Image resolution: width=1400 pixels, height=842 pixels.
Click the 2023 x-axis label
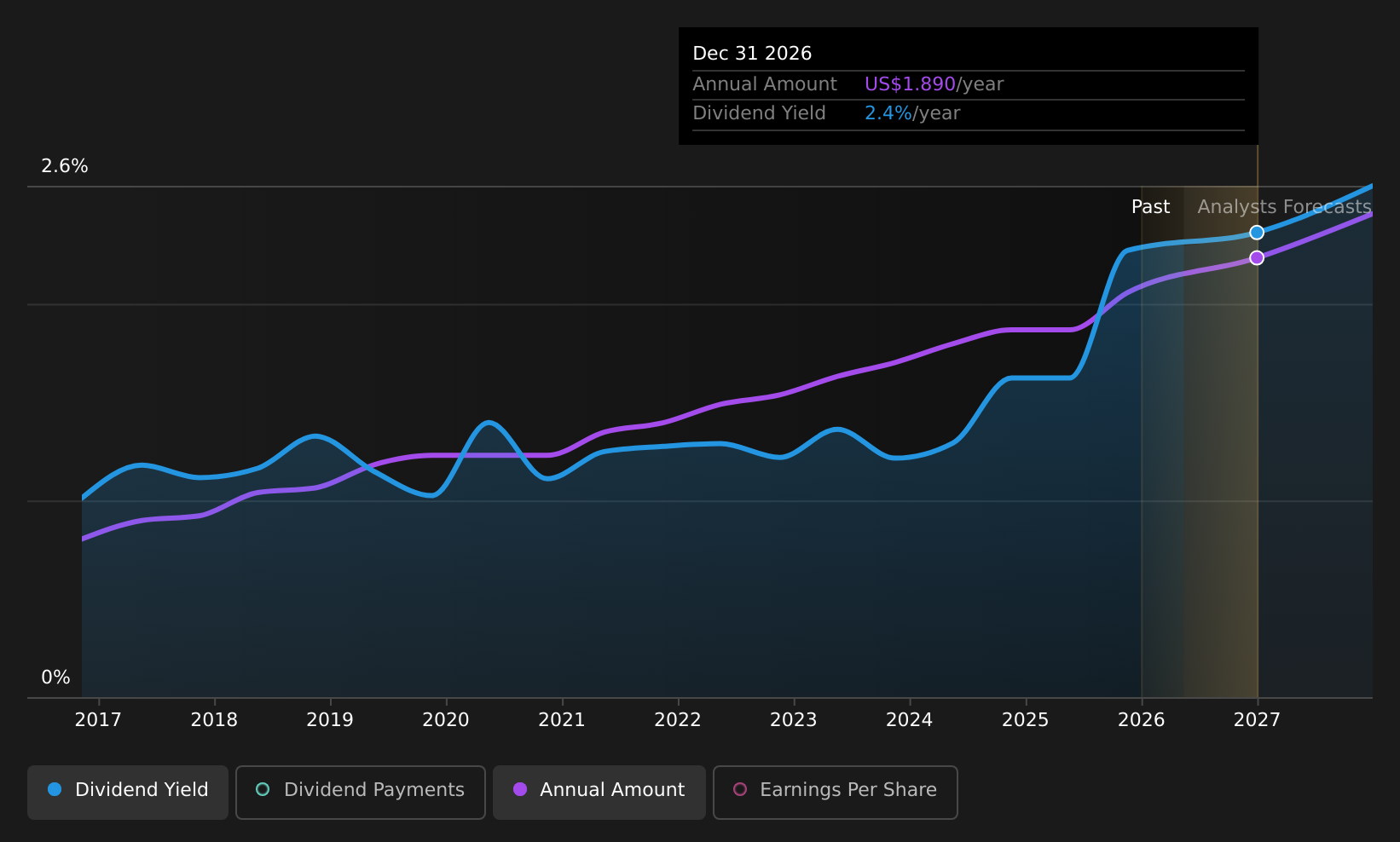[x=794, y=720]
